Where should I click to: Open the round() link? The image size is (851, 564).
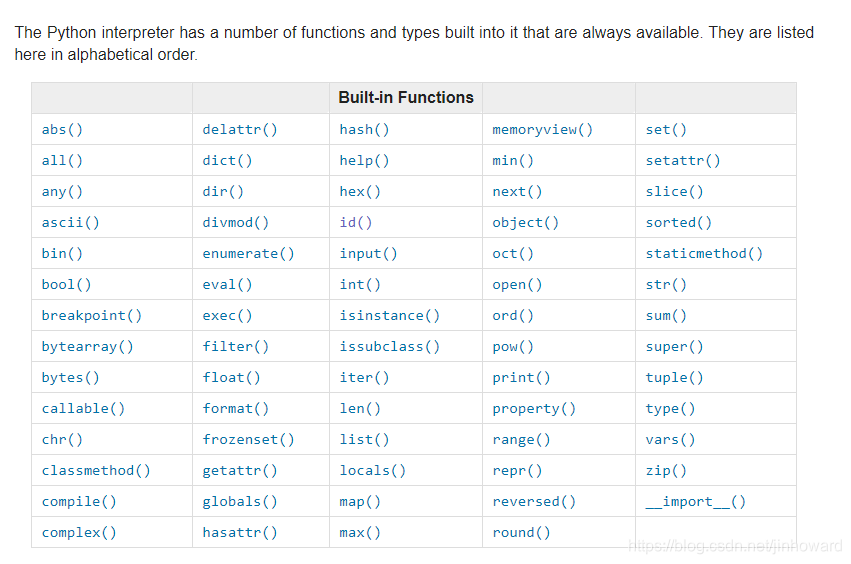pos(521,531)
